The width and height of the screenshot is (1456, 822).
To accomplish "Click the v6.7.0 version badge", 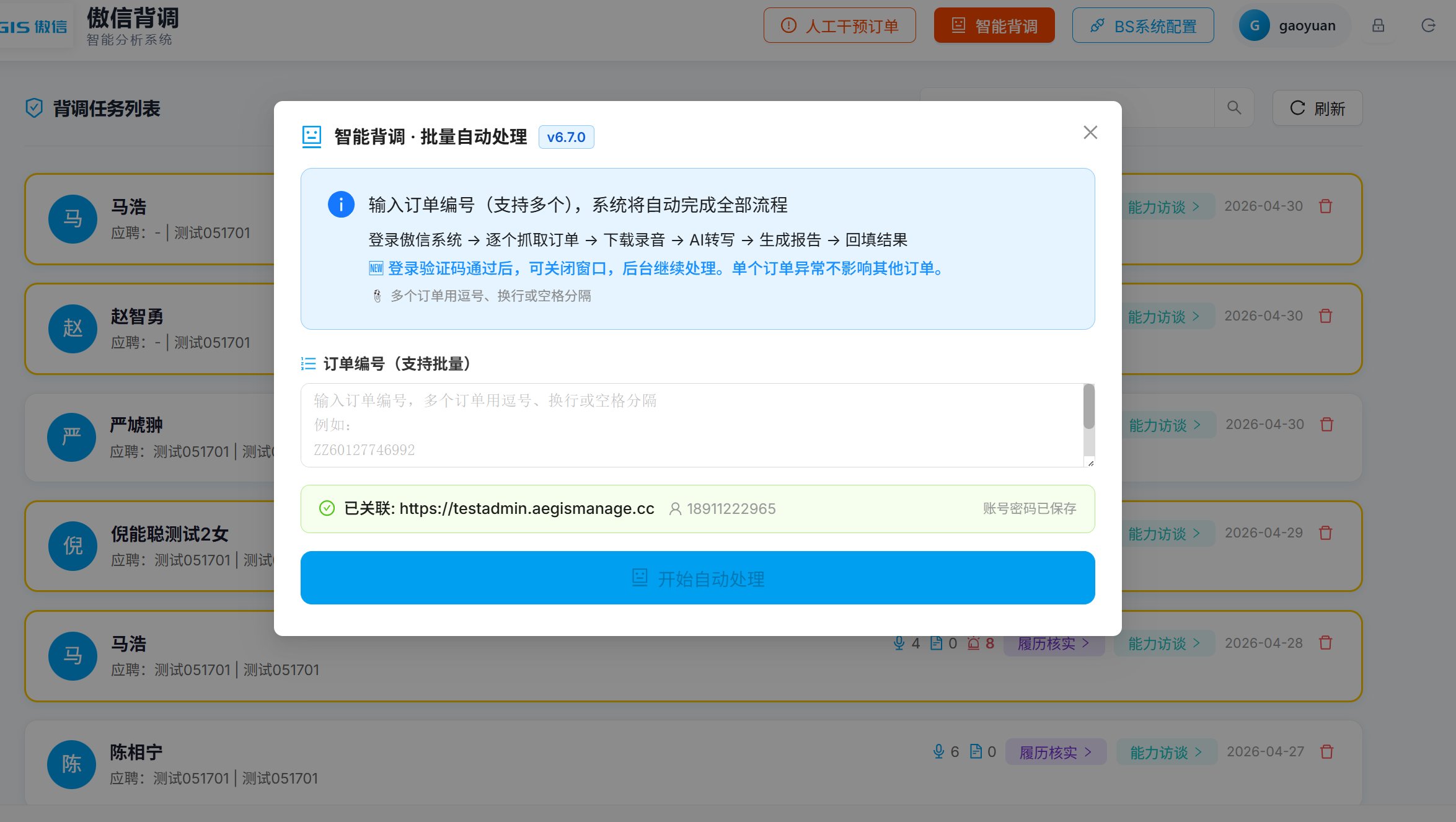I will tap(566, 137).
